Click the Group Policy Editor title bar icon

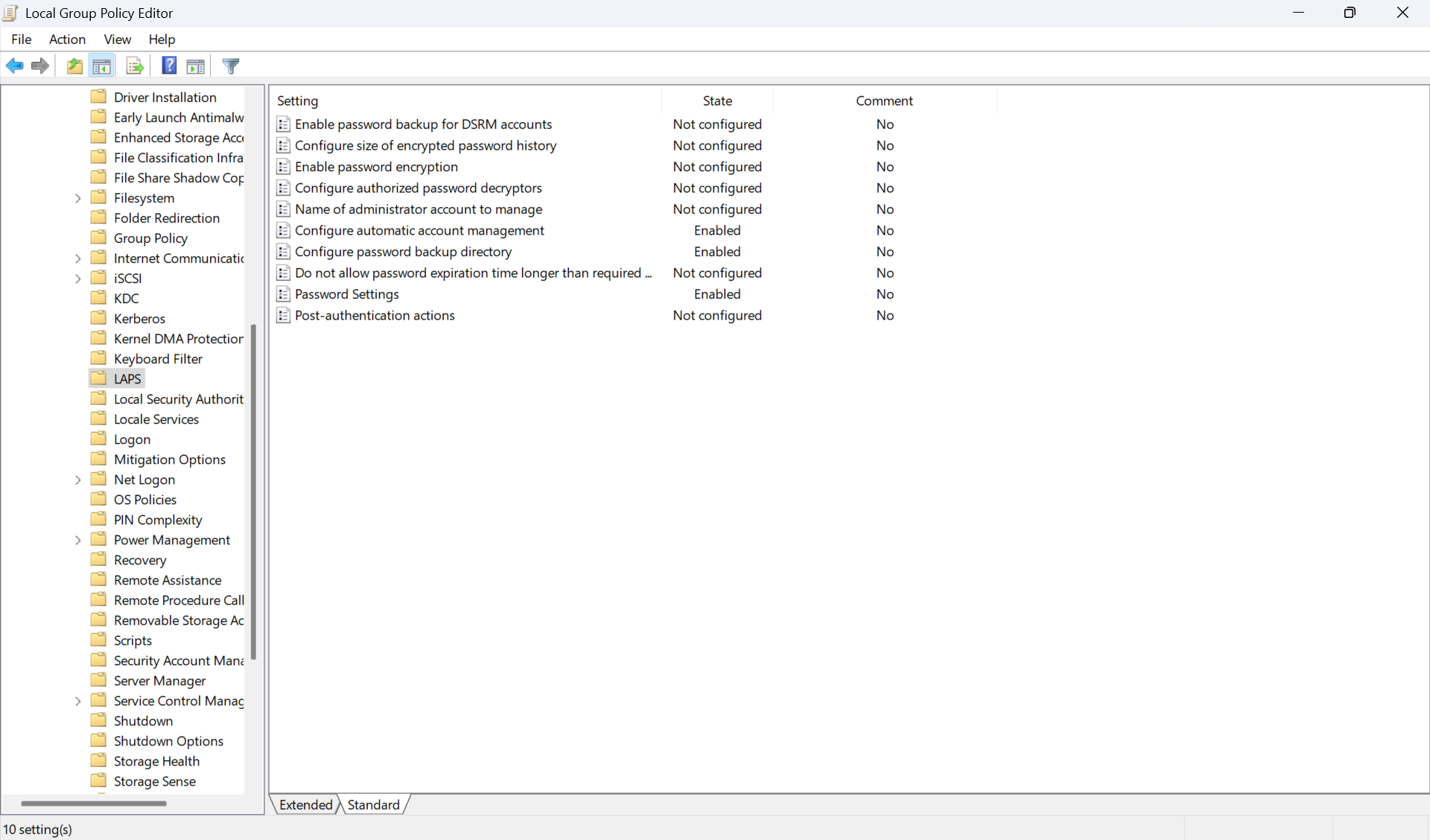tap(10, 13)
